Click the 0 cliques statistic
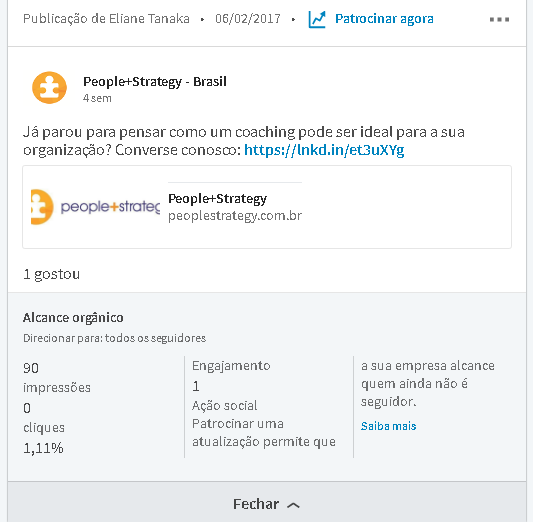The width and height of the screenshot is (533, 522). coord(44,418)
